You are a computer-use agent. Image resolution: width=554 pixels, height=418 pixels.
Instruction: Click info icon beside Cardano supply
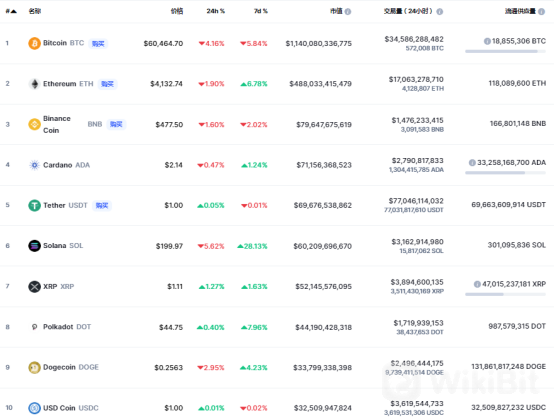point(472,163)
